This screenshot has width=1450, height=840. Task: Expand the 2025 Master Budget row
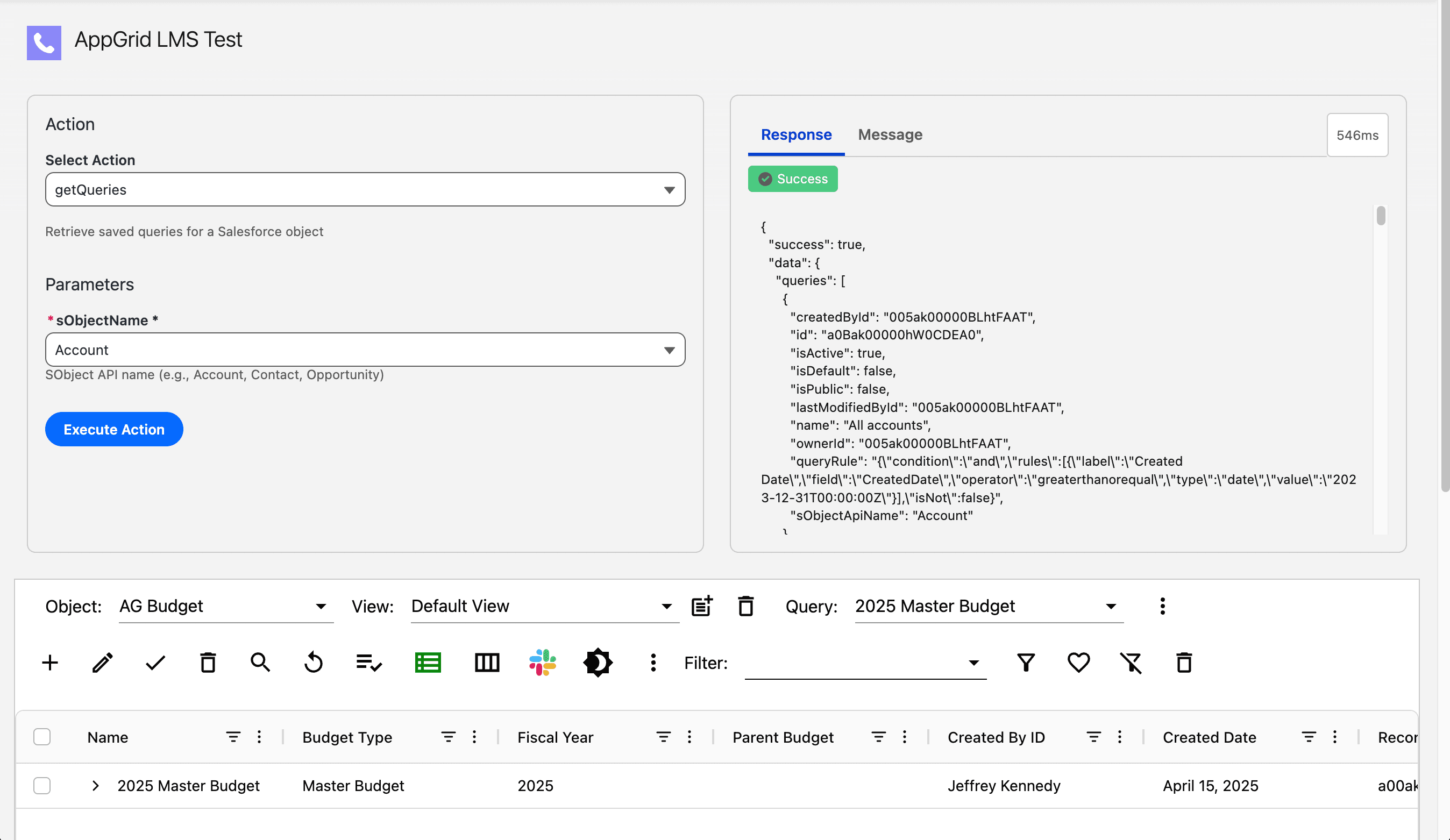tap(96, 786)
